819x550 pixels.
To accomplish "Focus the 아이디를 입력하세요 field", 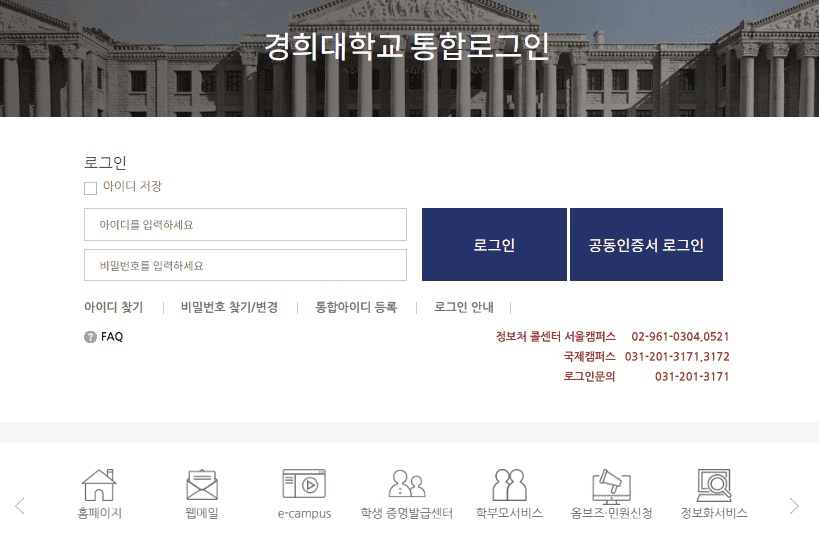I will pyautogui.click(x=245, y=225).
